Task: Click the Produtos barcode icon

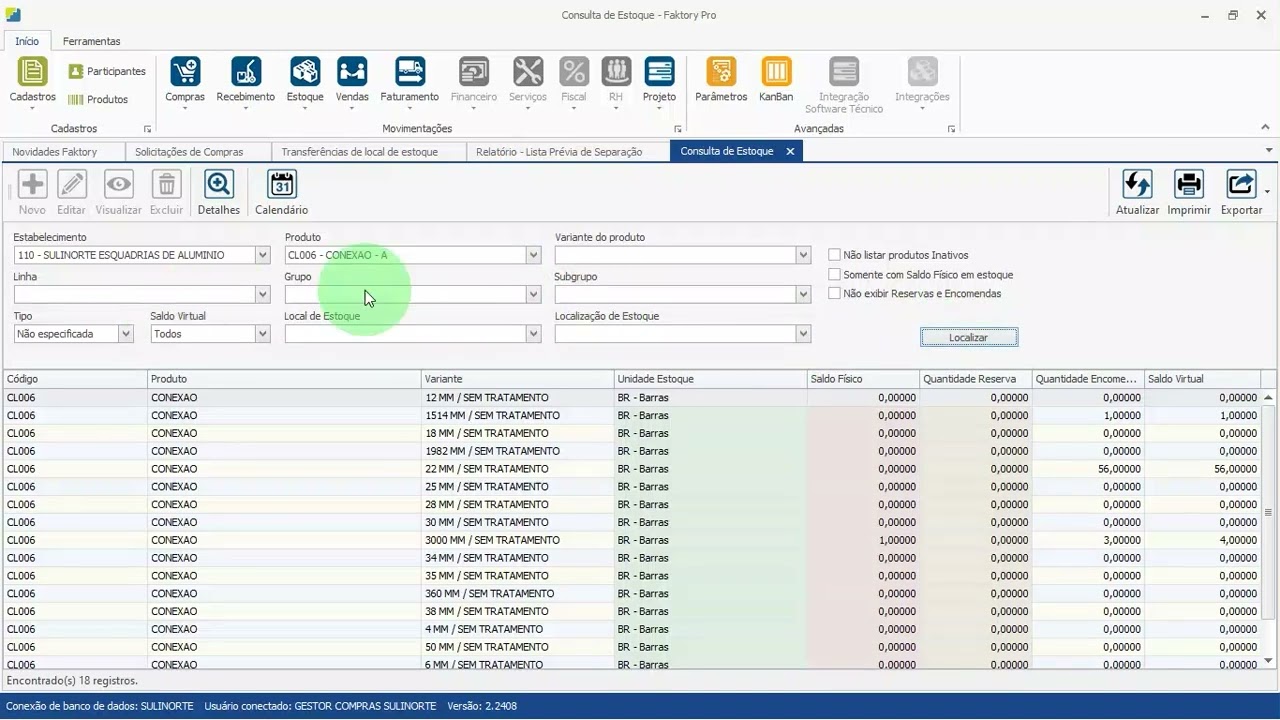Action: (x=76, y=100)
